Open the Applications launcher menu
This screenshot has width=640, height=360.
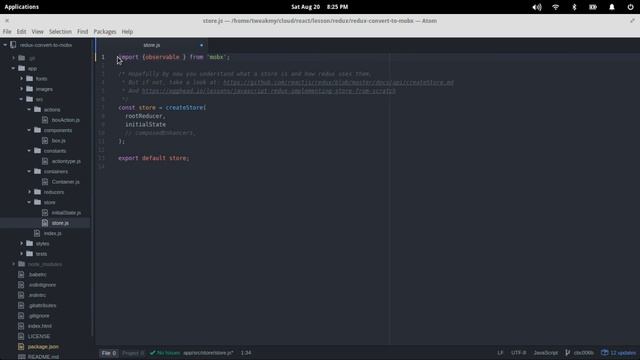pyautogui.click(x=22, y=7)
